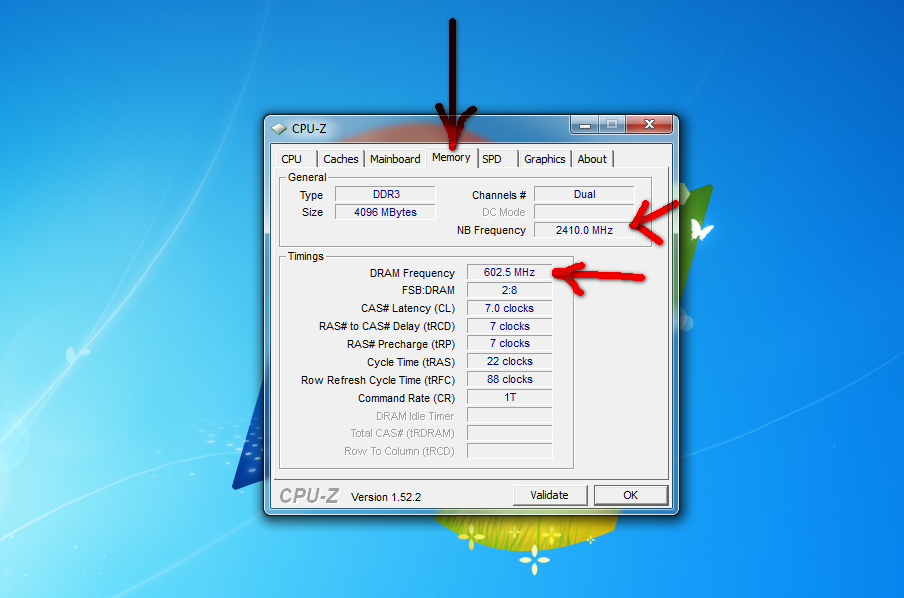Click the empty Total CAS# (tRDRAM) field

tap(509, 433)
